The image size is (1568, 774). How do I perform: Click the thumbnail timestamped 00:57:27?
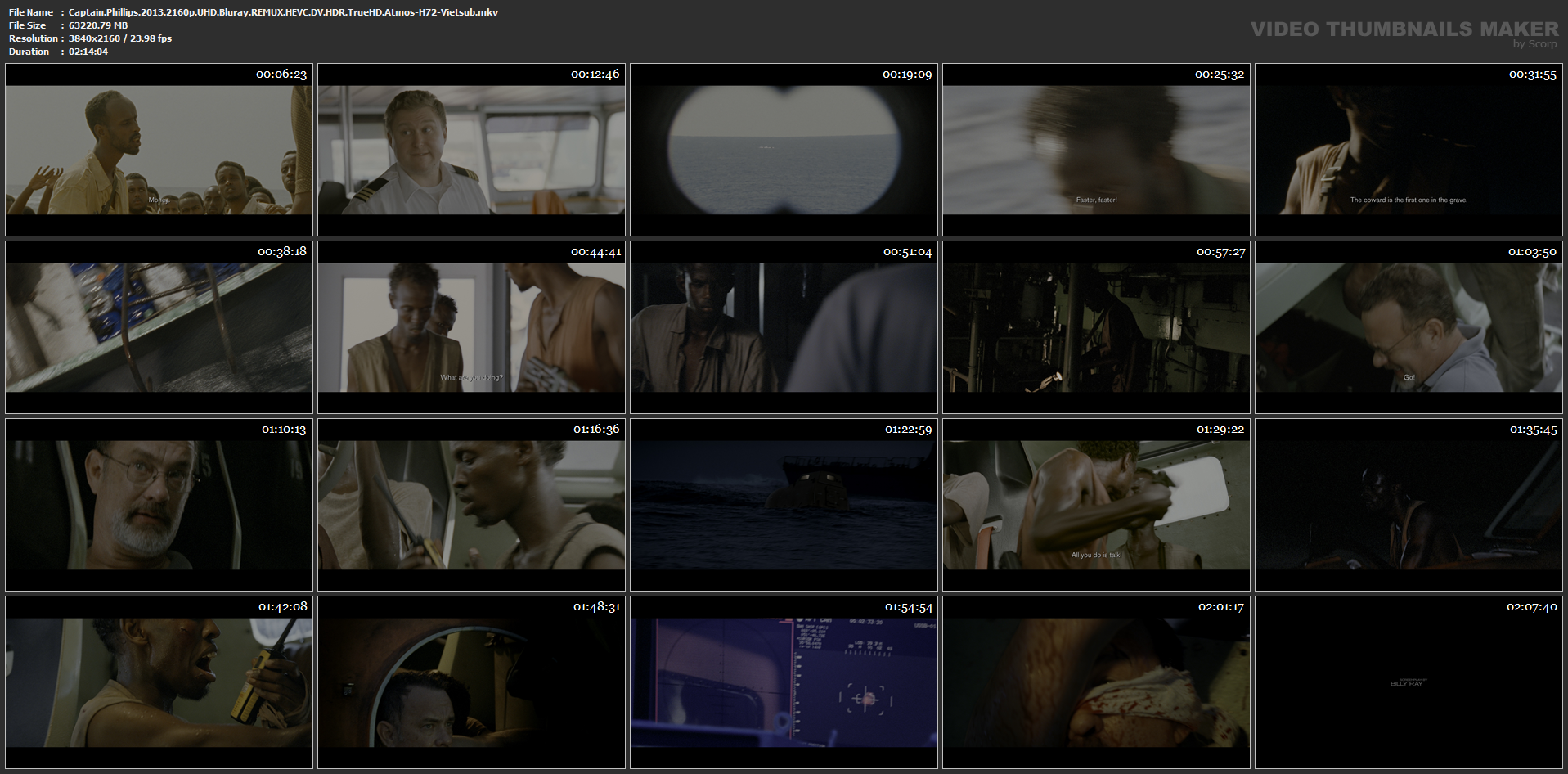1096,327
